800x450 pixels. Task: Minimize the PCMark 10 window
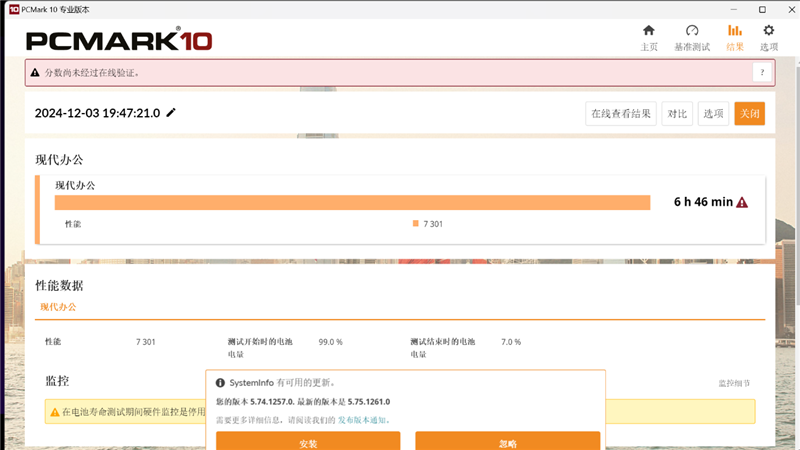[x=734, y=9]
